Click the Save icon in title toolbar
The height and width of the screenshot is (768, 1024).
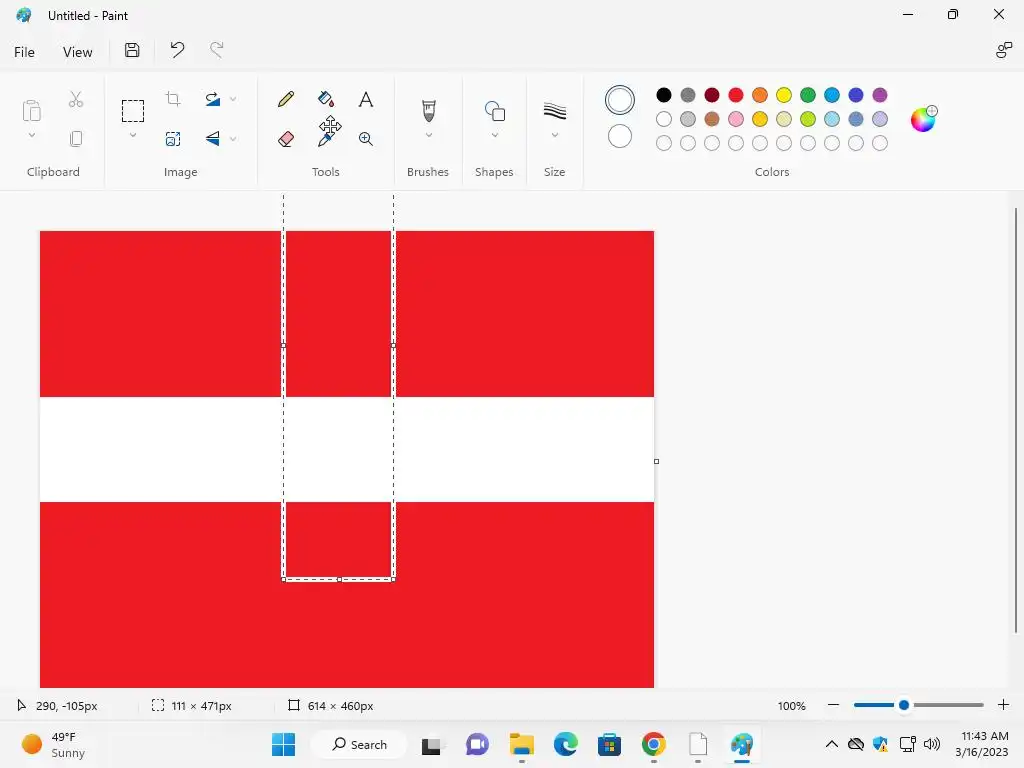(132, 50)
